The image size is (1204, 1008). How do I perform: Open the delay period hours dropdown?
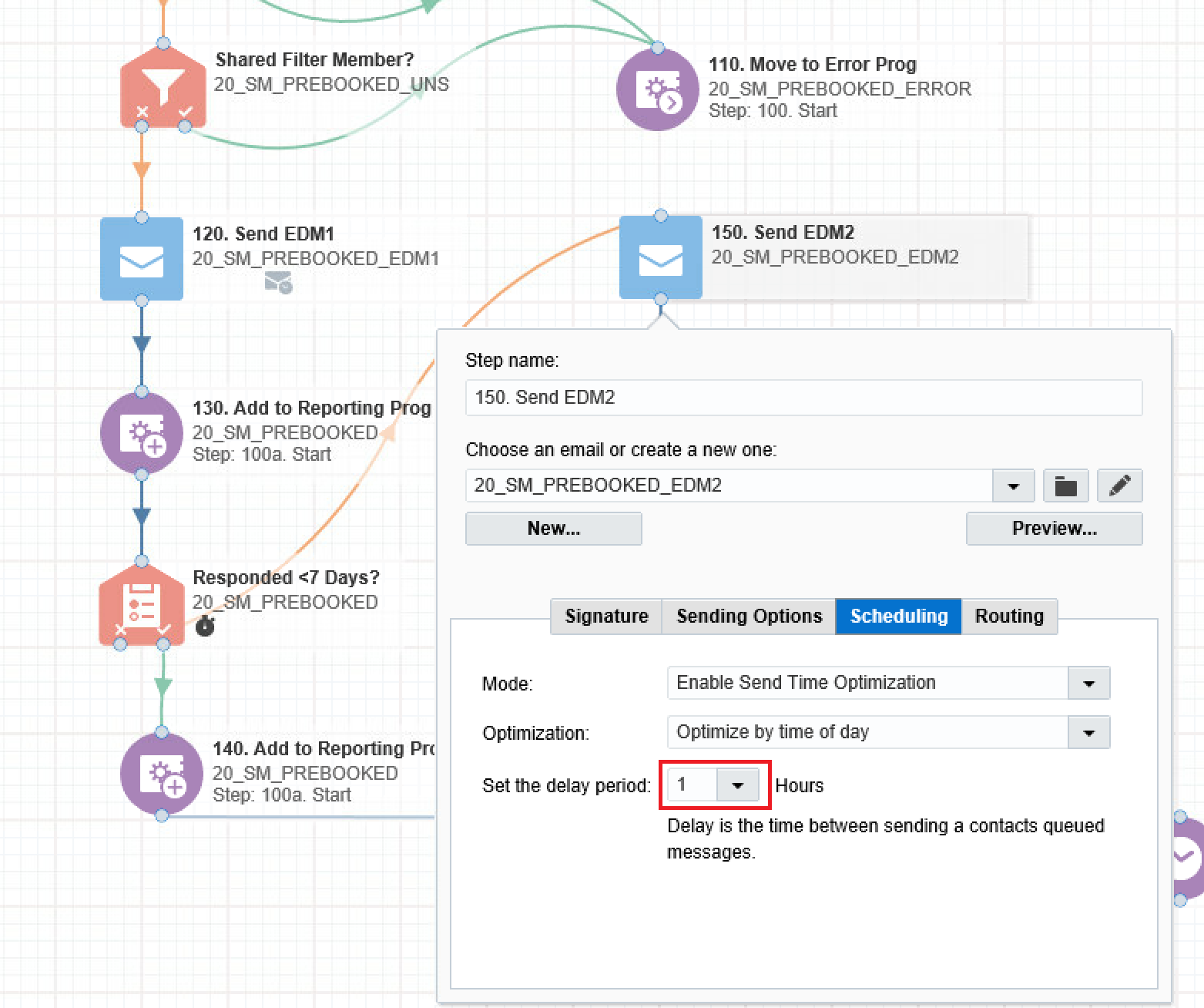click(738, 785)
